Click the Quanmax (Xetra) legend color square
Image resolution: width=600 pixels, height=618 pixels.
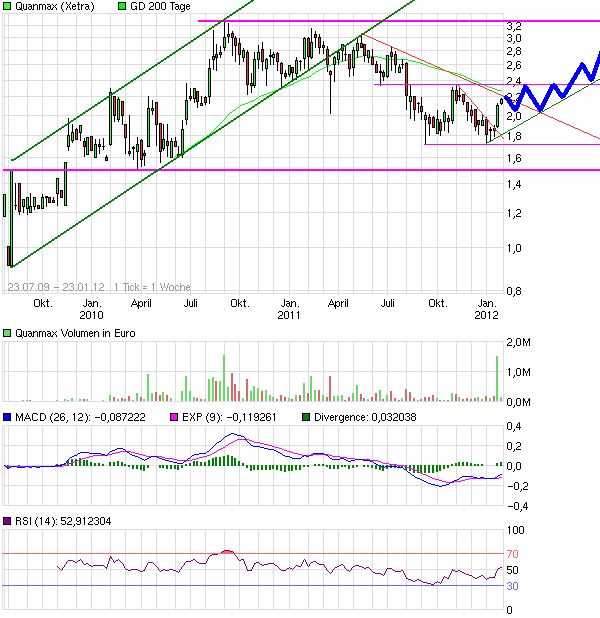pyautogui.click(x=8, y=7)
